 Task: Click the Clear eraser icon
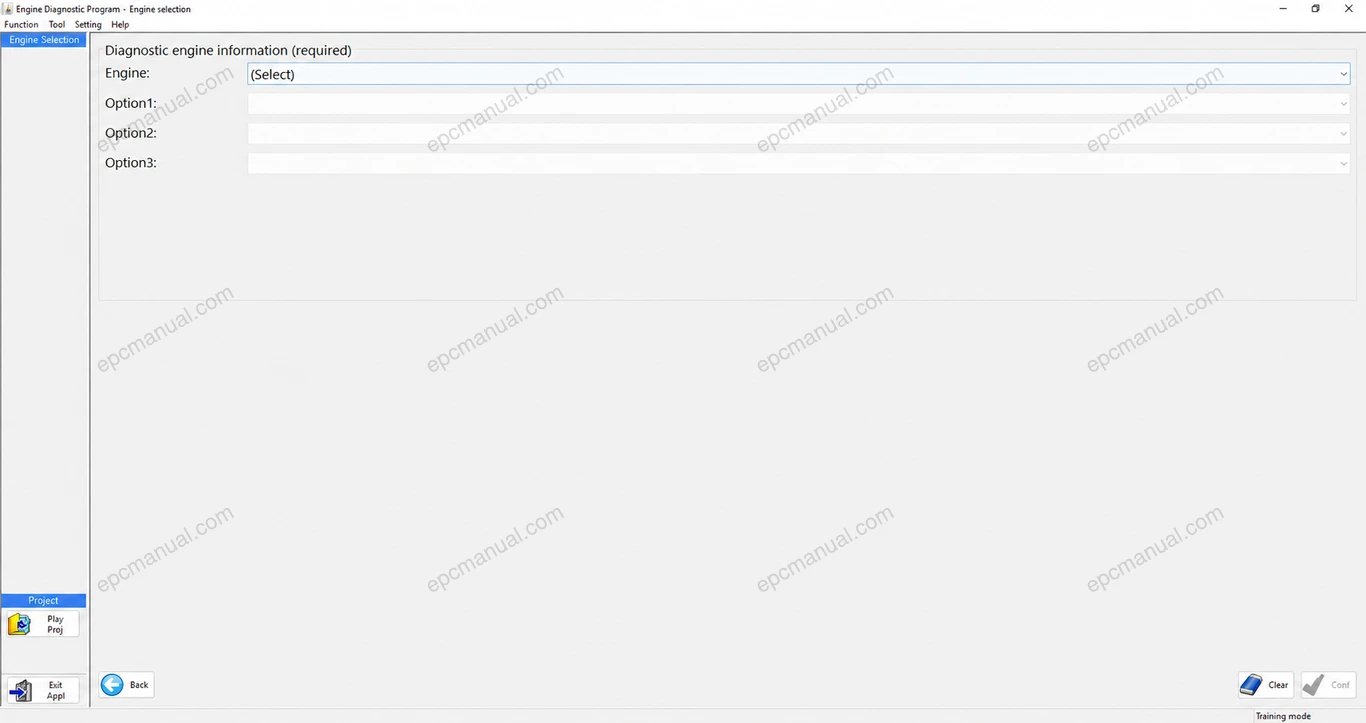point(1251,685)
